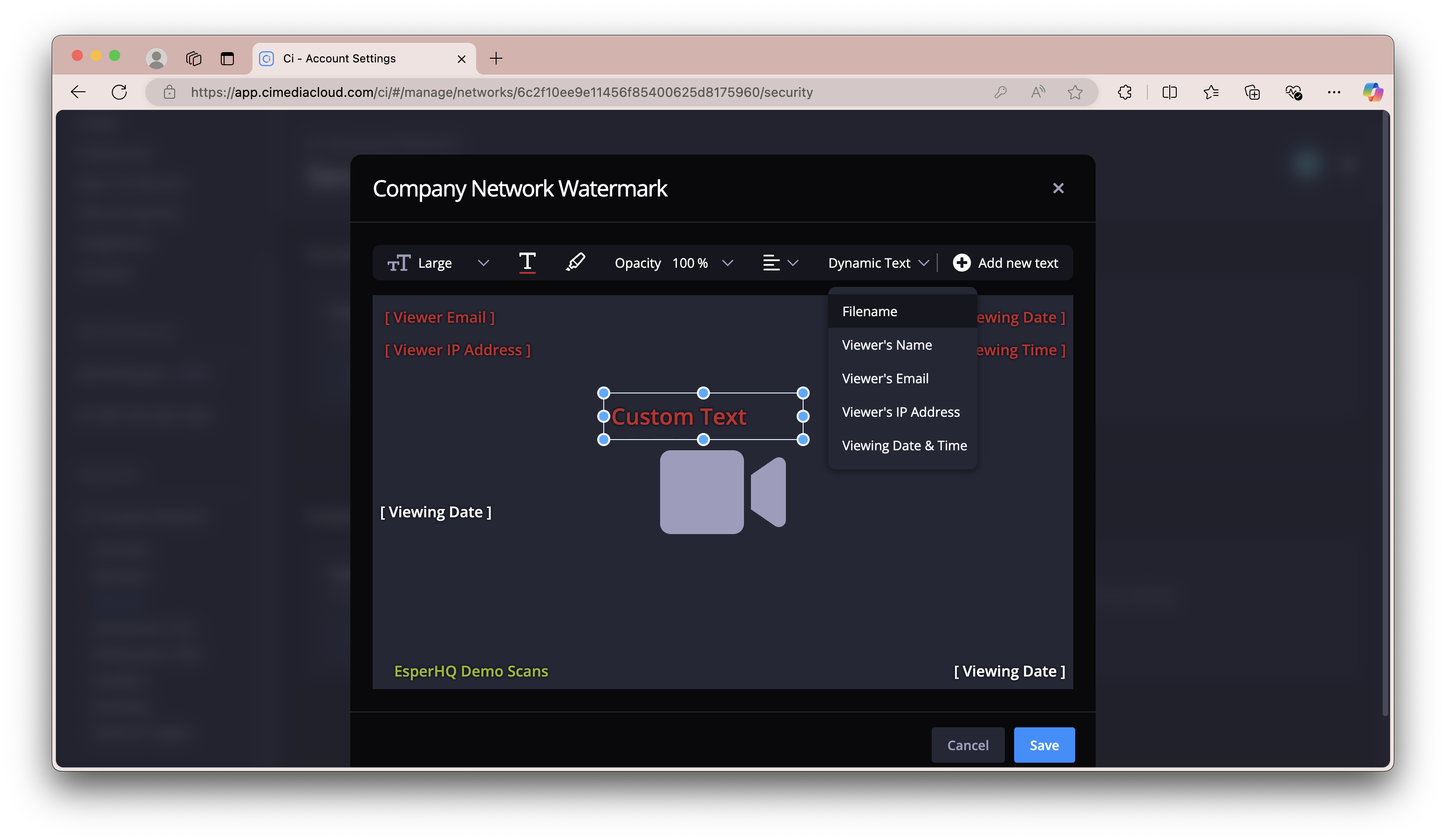The width and height of the screenshot is (1446, 840).
Task: Select the highlighter background color tool
Action: pos(575,263)
